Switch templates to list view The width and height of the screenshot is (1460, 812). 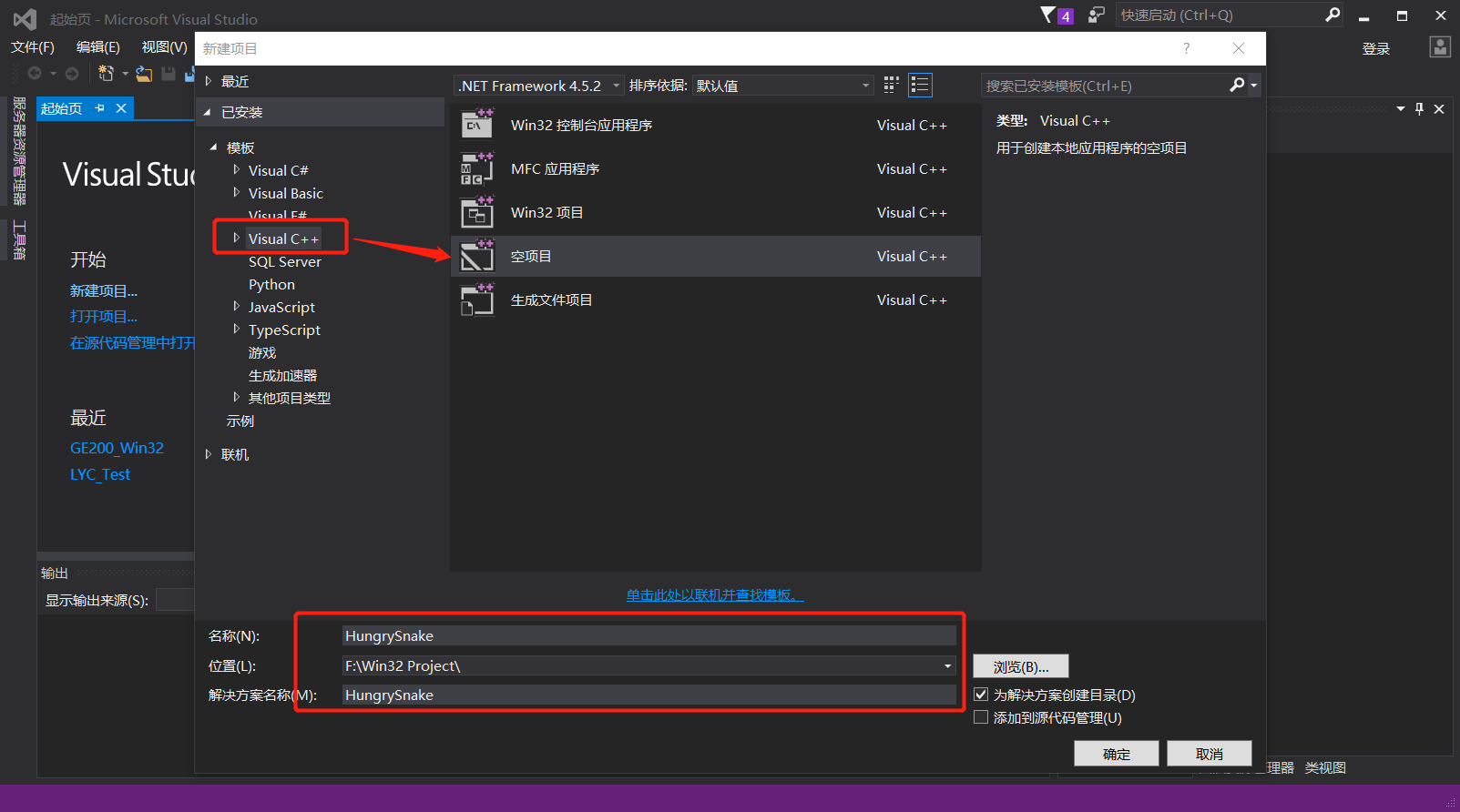(x=920, y=85)
